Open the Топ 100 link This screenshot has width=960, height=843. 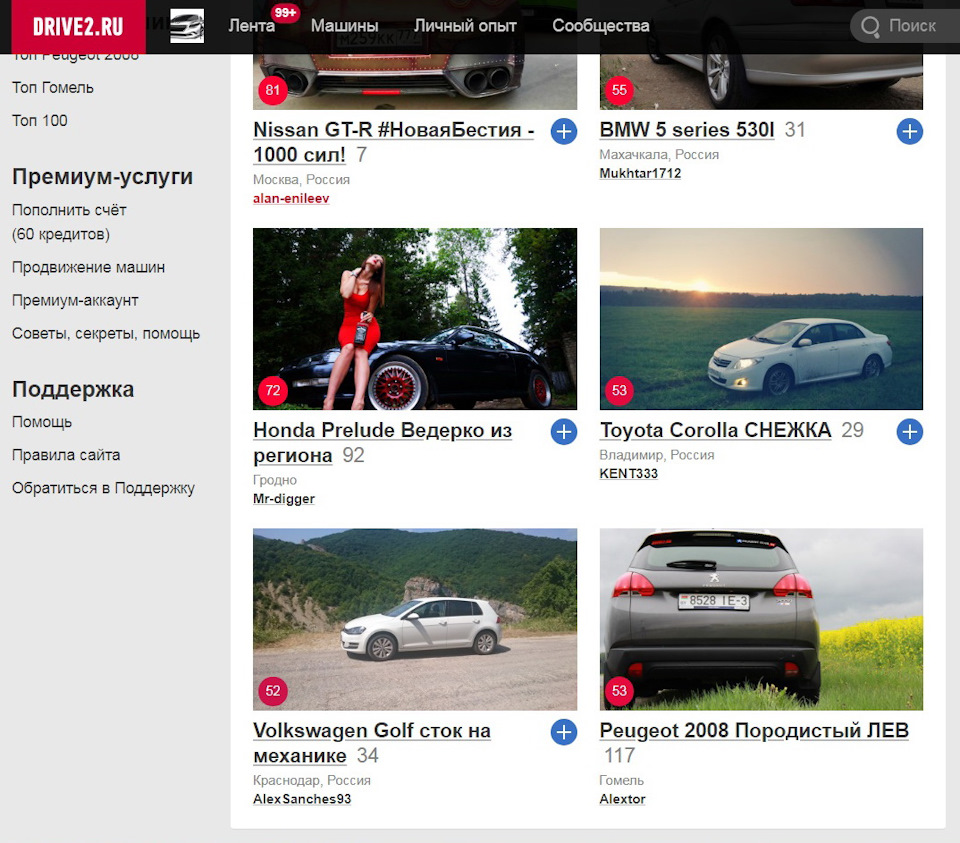(40, 121)
